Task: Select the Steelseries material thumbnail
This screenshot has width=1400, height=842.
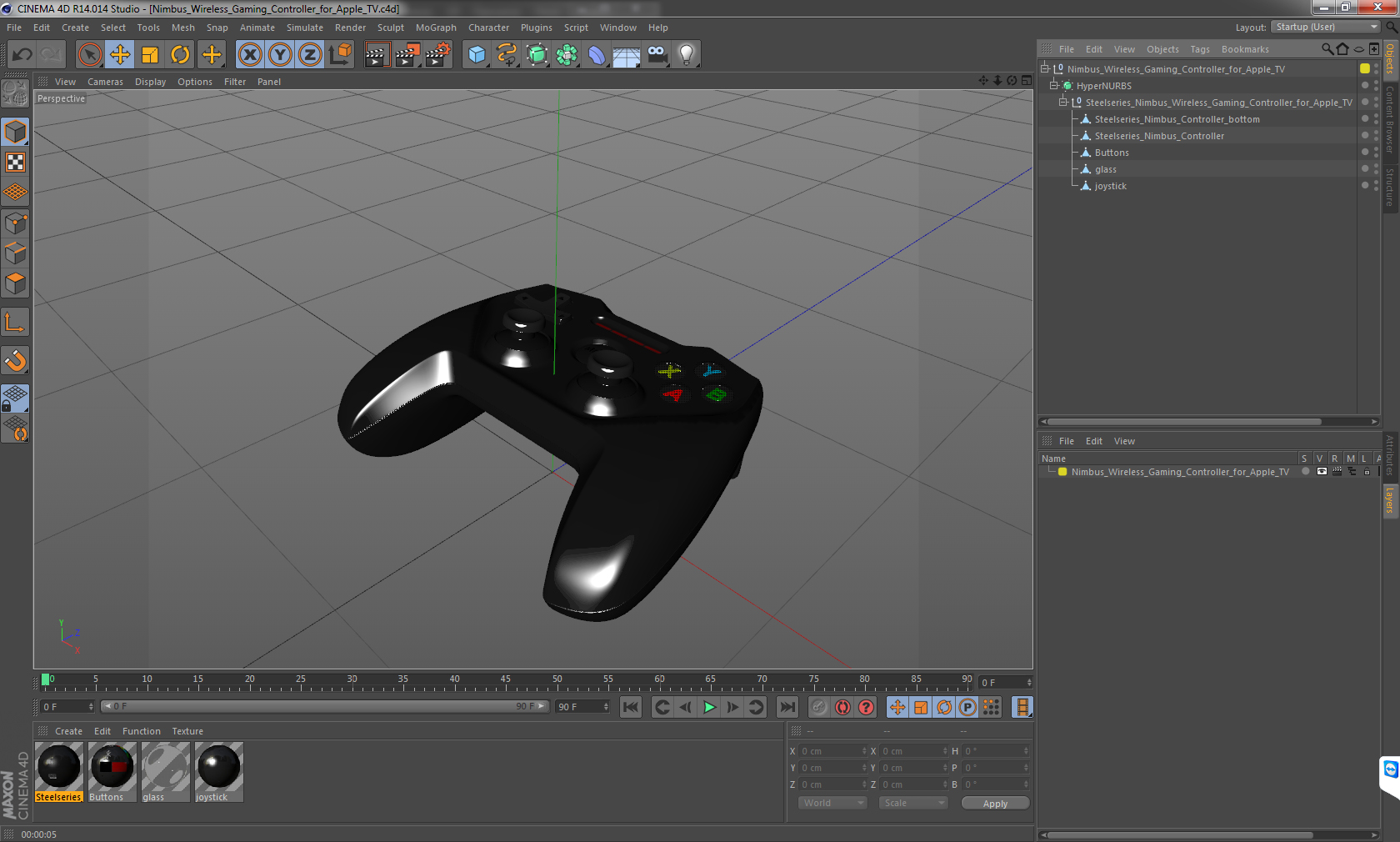Action: [x=58, y=767]
